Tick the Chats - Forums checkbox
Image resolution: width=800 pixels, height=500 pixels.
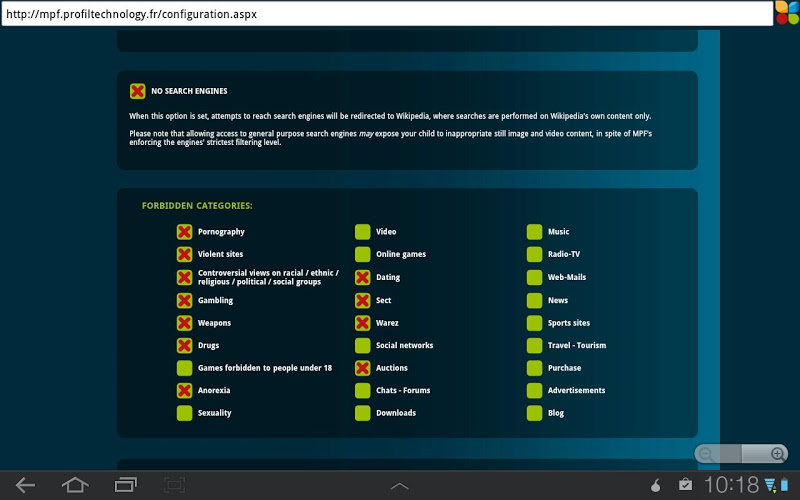362,390
